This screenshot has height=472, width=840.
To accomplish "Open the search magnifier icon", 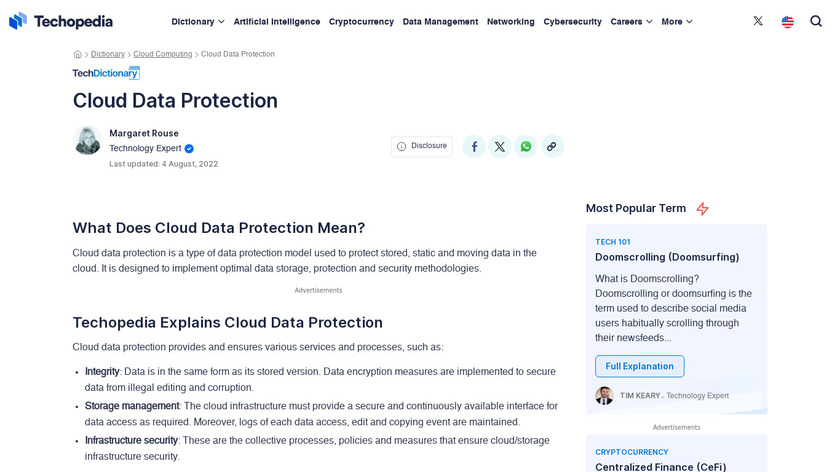I will (x=816, y=21).
